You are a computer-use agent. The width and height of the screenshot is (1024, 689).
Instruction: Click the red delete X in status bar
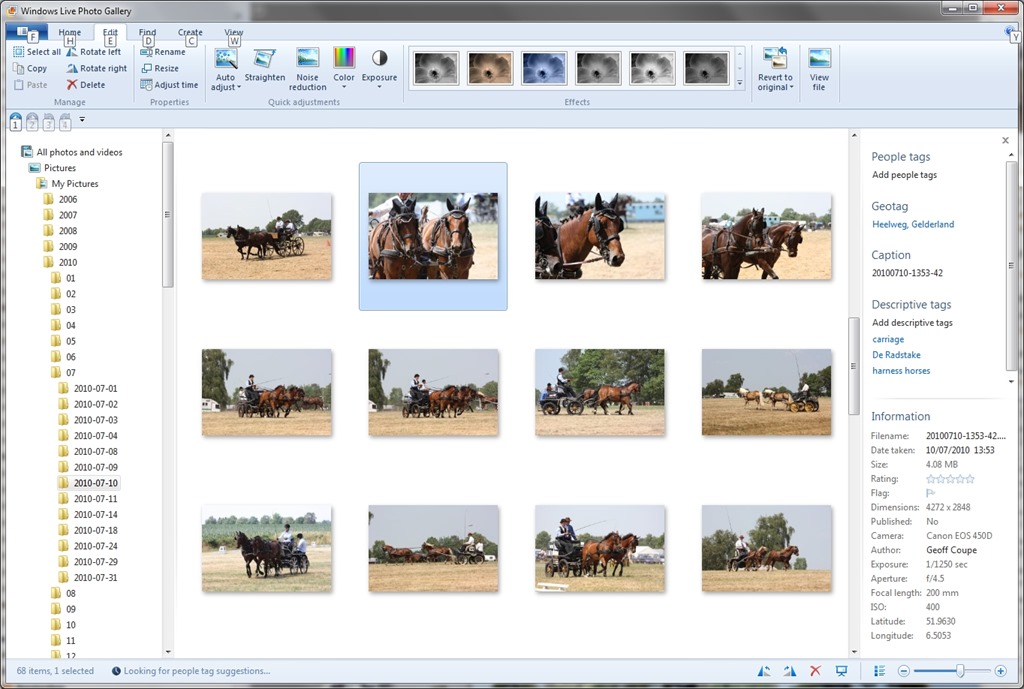pyautogui.click(x=815, y=671)
